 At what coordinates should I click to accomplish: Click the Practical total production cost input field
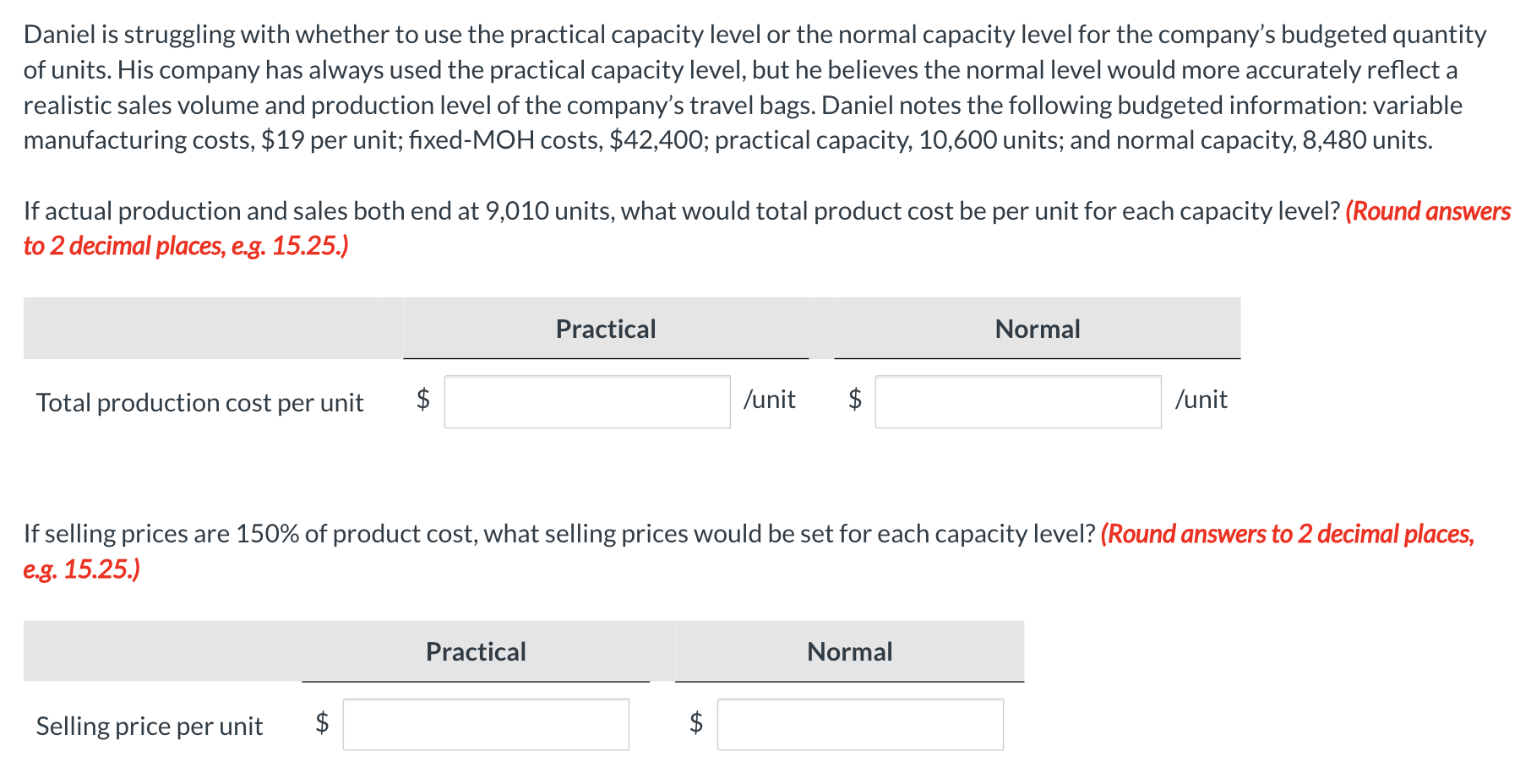[586, 403]
